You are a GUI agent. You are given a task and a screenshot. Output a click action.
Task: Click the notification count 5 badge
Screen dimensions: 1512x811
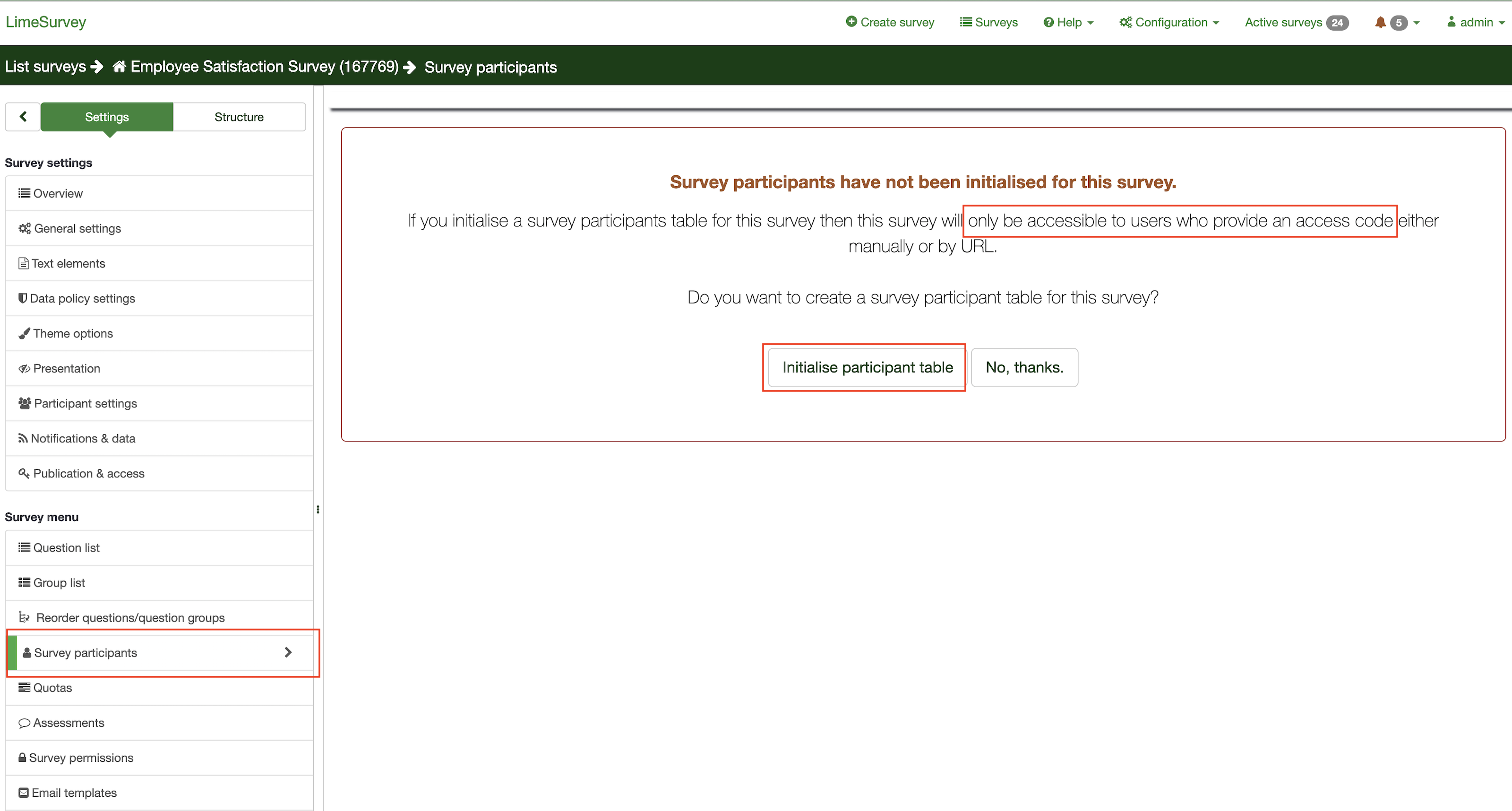(x=1398, y=22)
